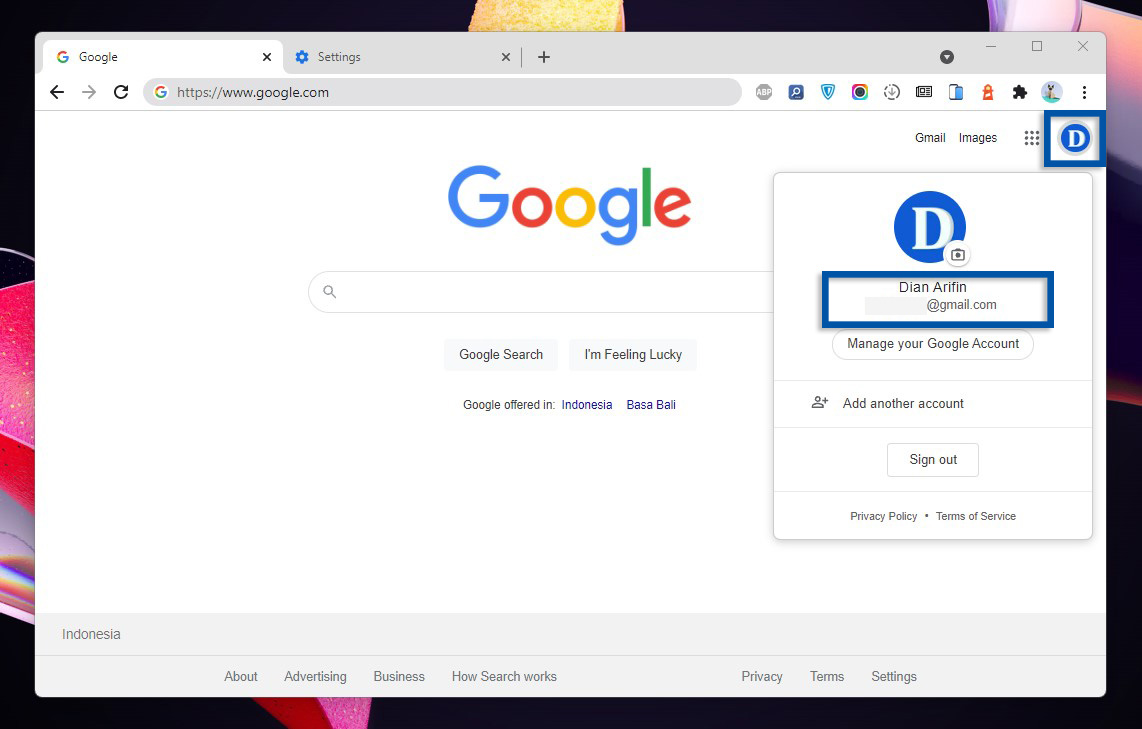Open the search magnifier extension
The height and width of the screenshot is (729, 1142).
coord(795,91)
